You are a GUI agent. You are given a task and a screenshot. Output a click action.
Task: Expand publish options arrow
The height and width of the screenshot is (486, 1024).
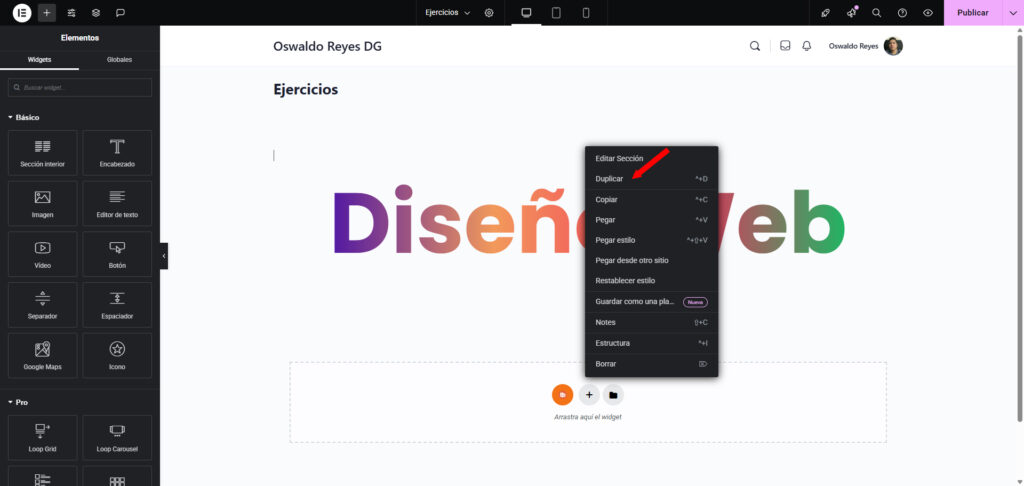(x=1011, y=13)
